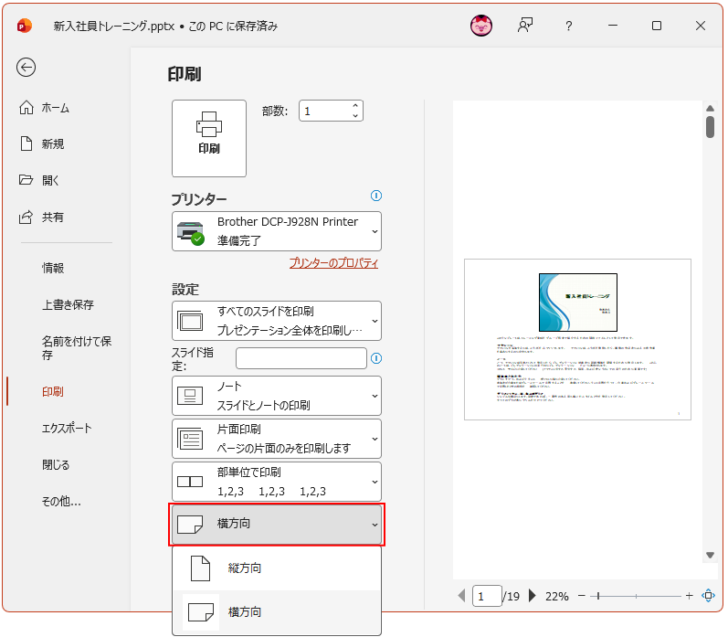Click the fit-to-page zoom icon

(708, 596)
